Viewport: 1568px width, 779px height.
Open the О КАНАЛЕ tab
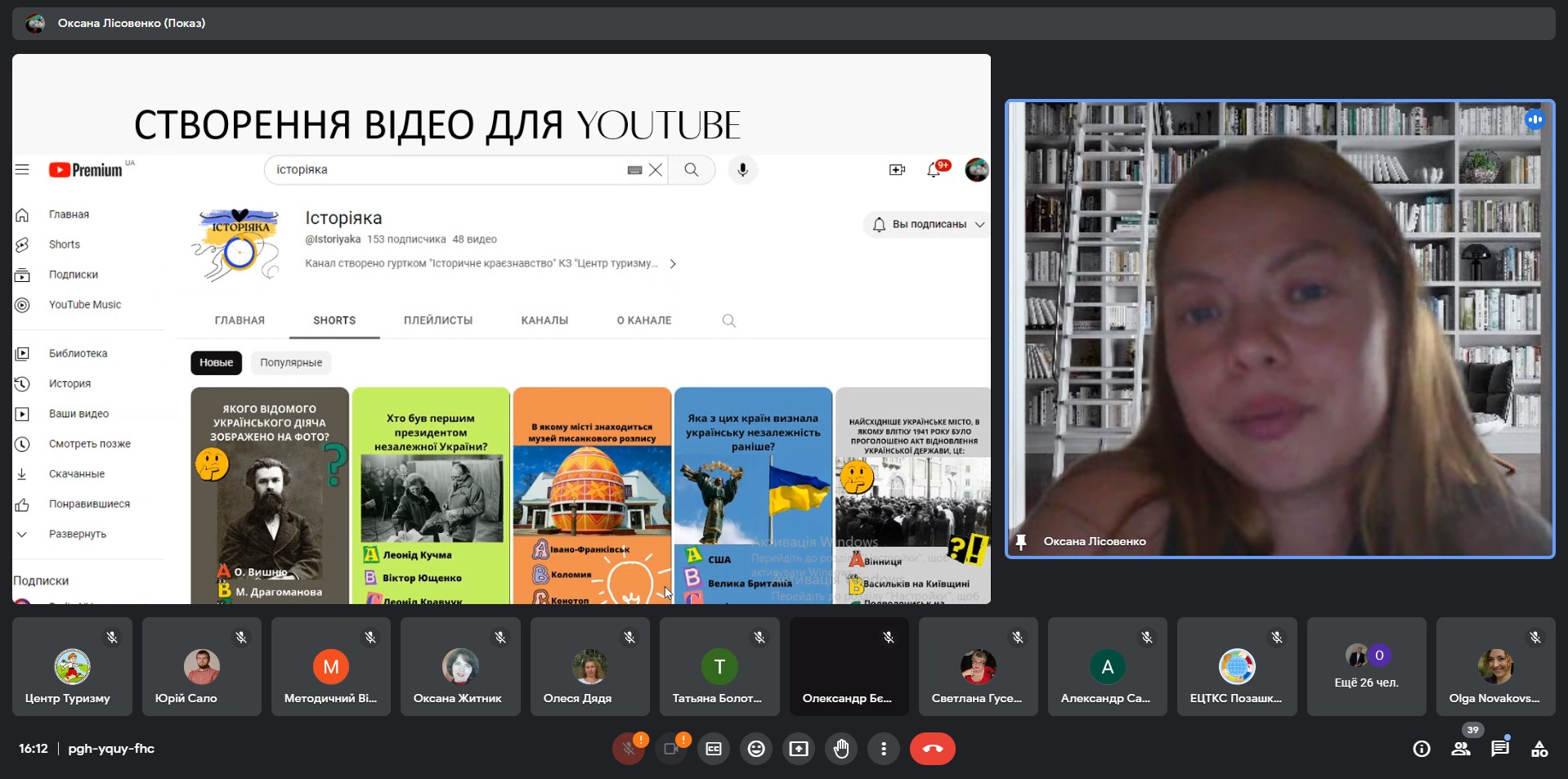click(x=643, y=320)
